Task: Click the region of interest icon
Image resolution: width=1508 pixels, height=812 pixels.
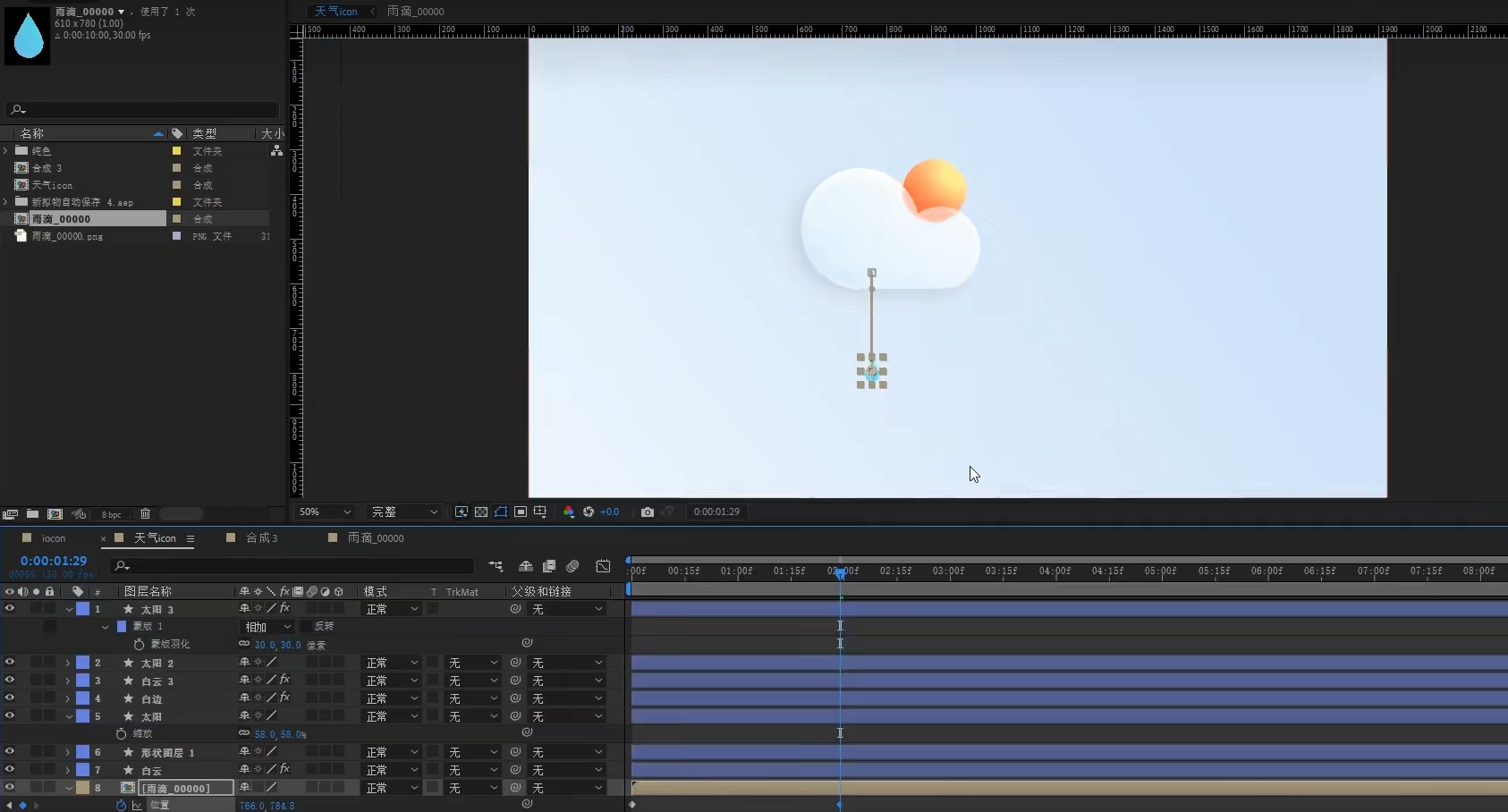Action: [x=521, y=512]
